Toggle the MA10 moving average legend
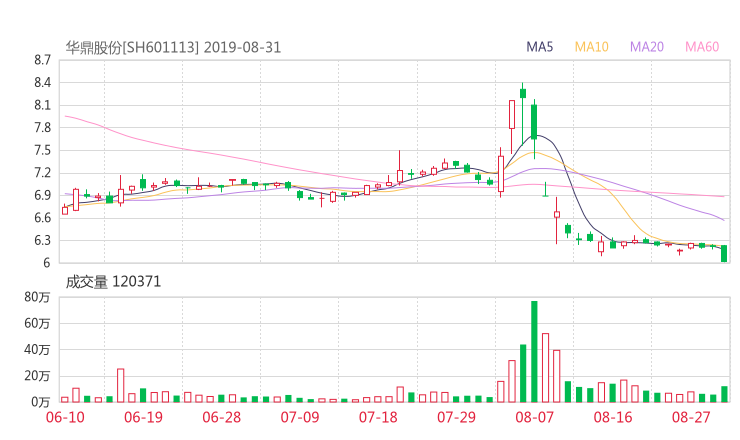Screen dimensions: 740x440 click(591, 47)
